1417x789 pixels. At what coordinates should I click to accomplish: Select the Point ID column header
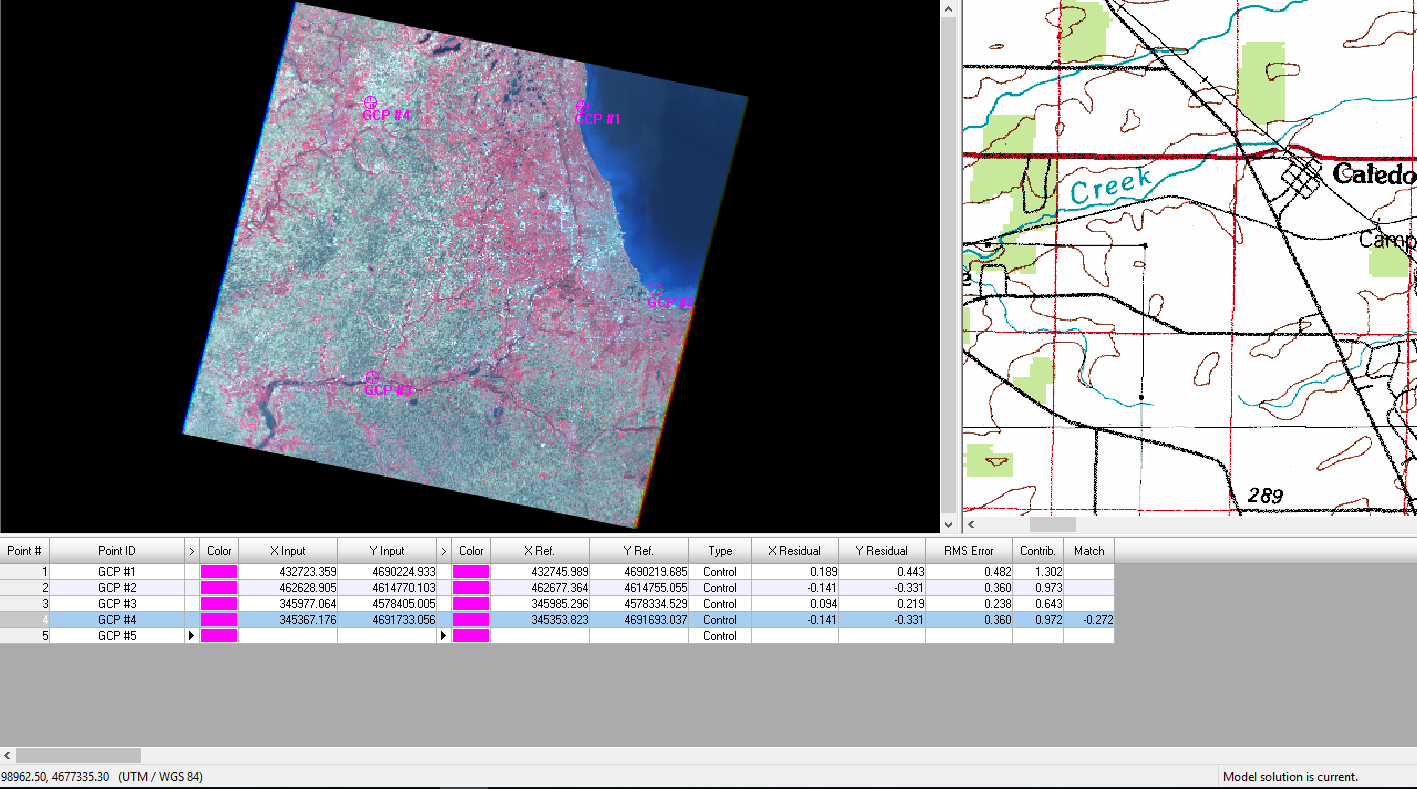coord(116,550)
